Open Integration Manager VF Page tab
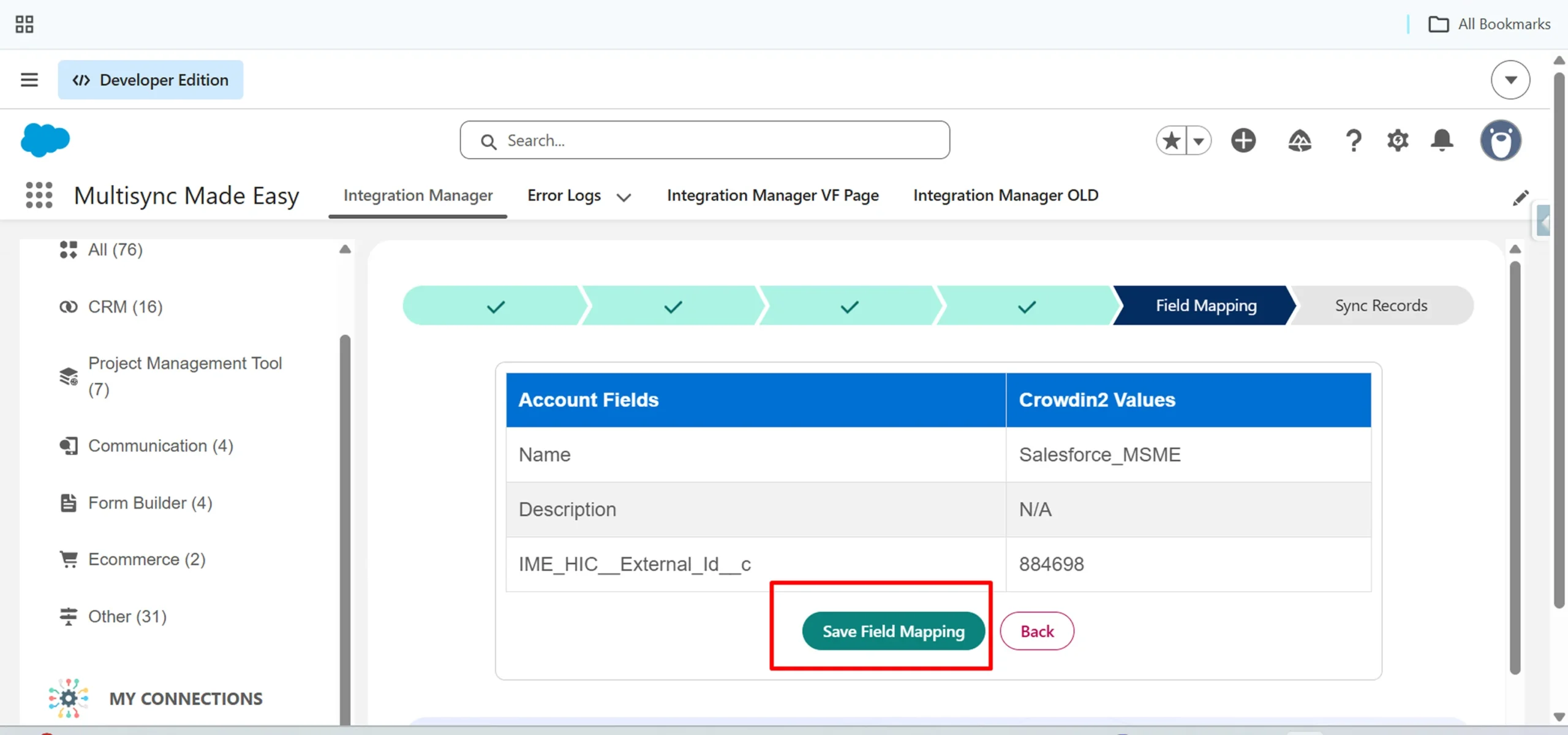Viewport: 1568px width, 735px height. (773, 195)
